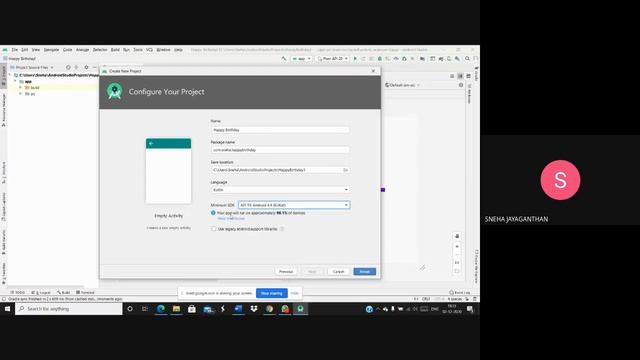Open File Explorer from the taskbar
This screenshot has width=640, height=360.
[176, 309]
